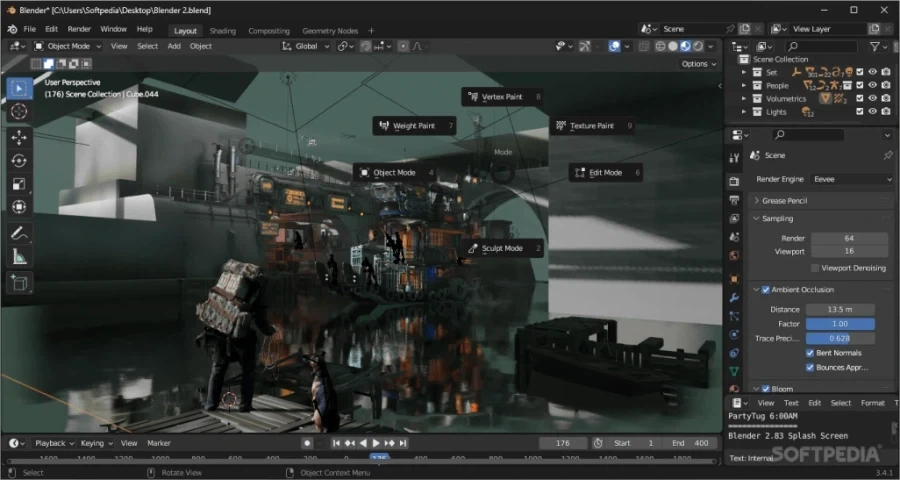Image resolution: width=900 pixels, height=480 pixels.
Task: Toggle proportional editing button
Action: click(403, 47)
